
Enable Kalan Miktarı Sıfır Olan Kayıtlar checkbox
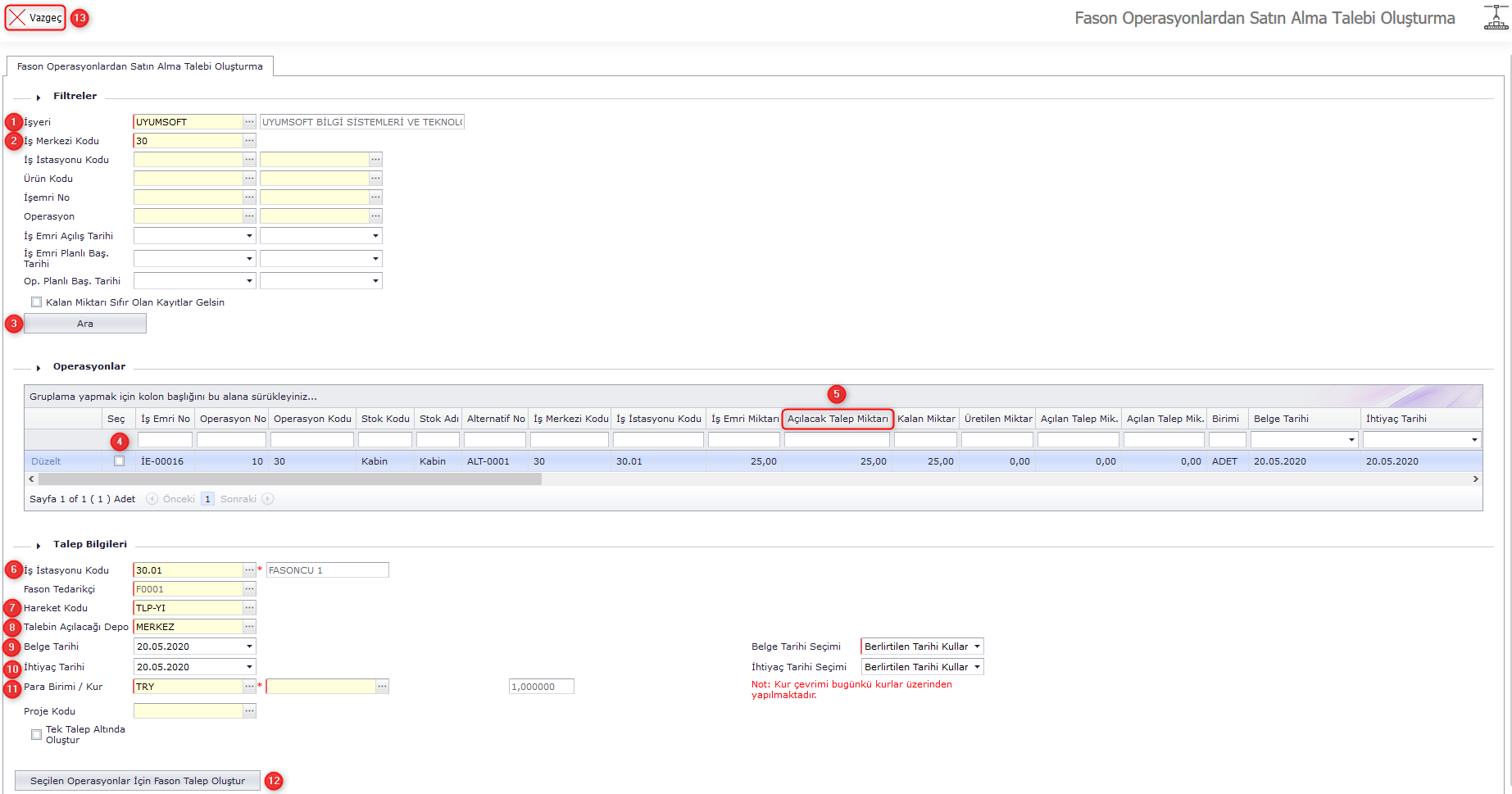point(36,302)
